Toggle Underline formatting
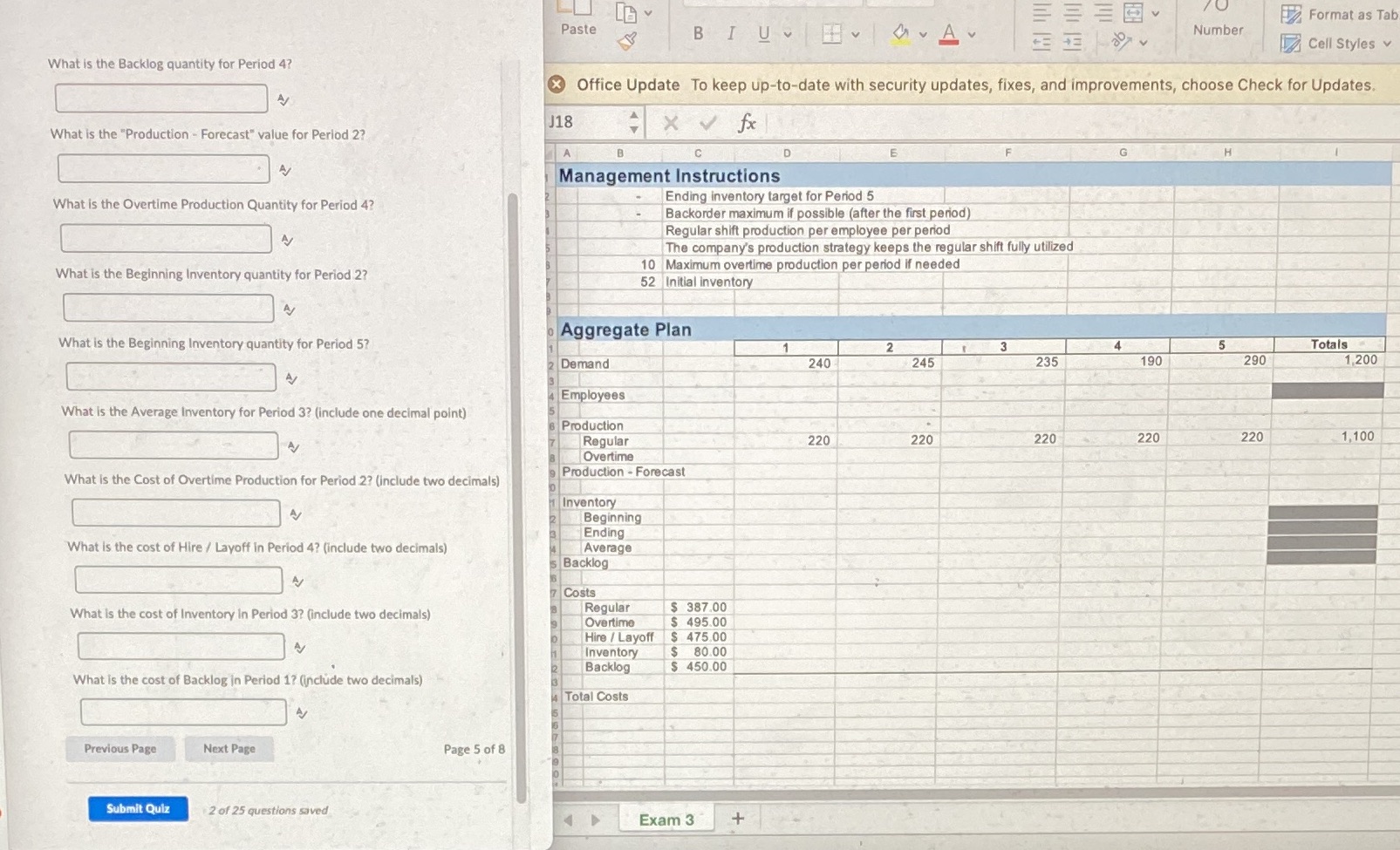 click(x=764, y=33)
